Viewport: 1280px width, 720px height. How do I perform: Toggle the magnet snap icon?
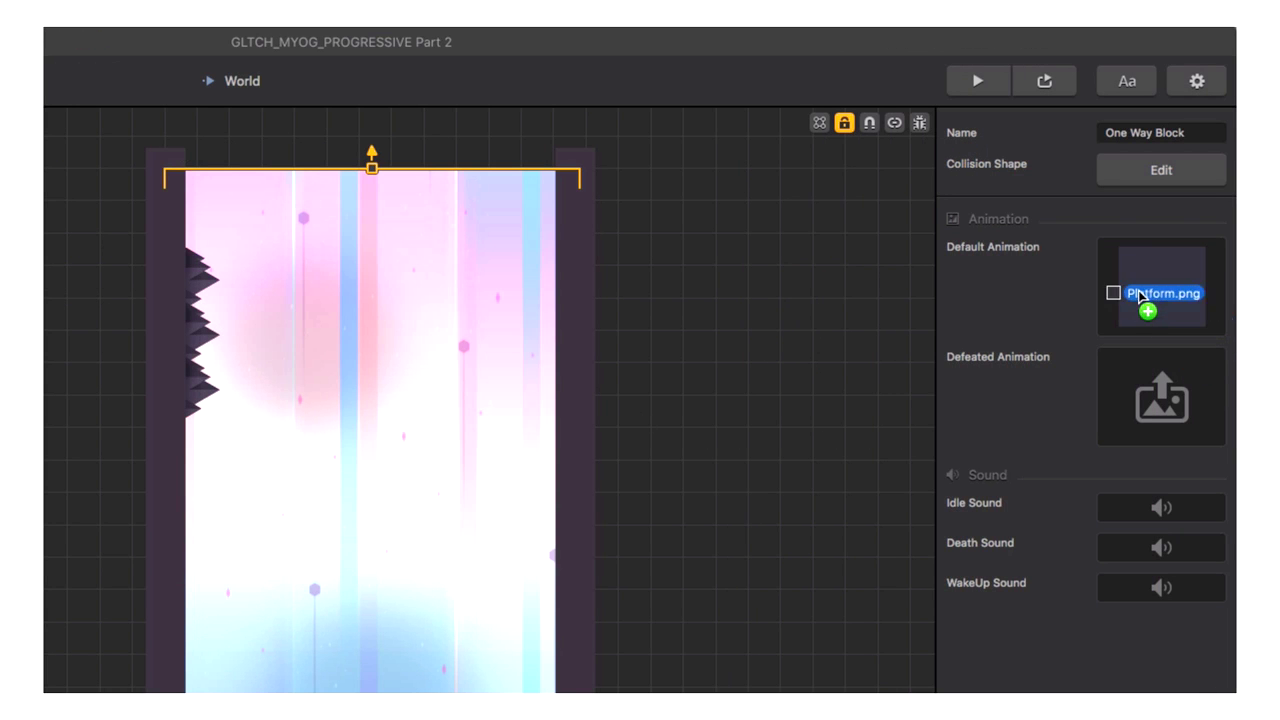point(869,123)
